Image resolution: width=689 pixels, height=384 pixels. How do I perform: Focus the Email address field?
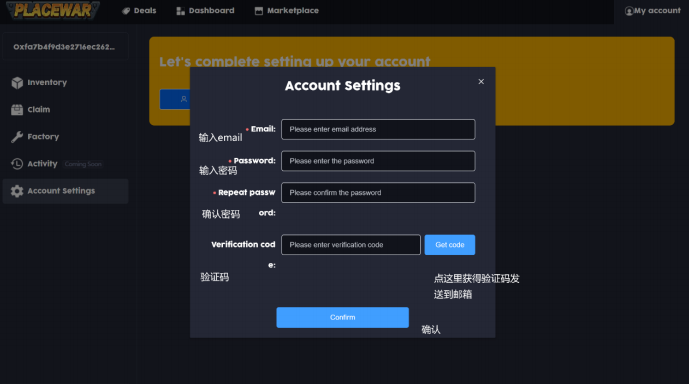pyautogui.click(x=378, y=130)
